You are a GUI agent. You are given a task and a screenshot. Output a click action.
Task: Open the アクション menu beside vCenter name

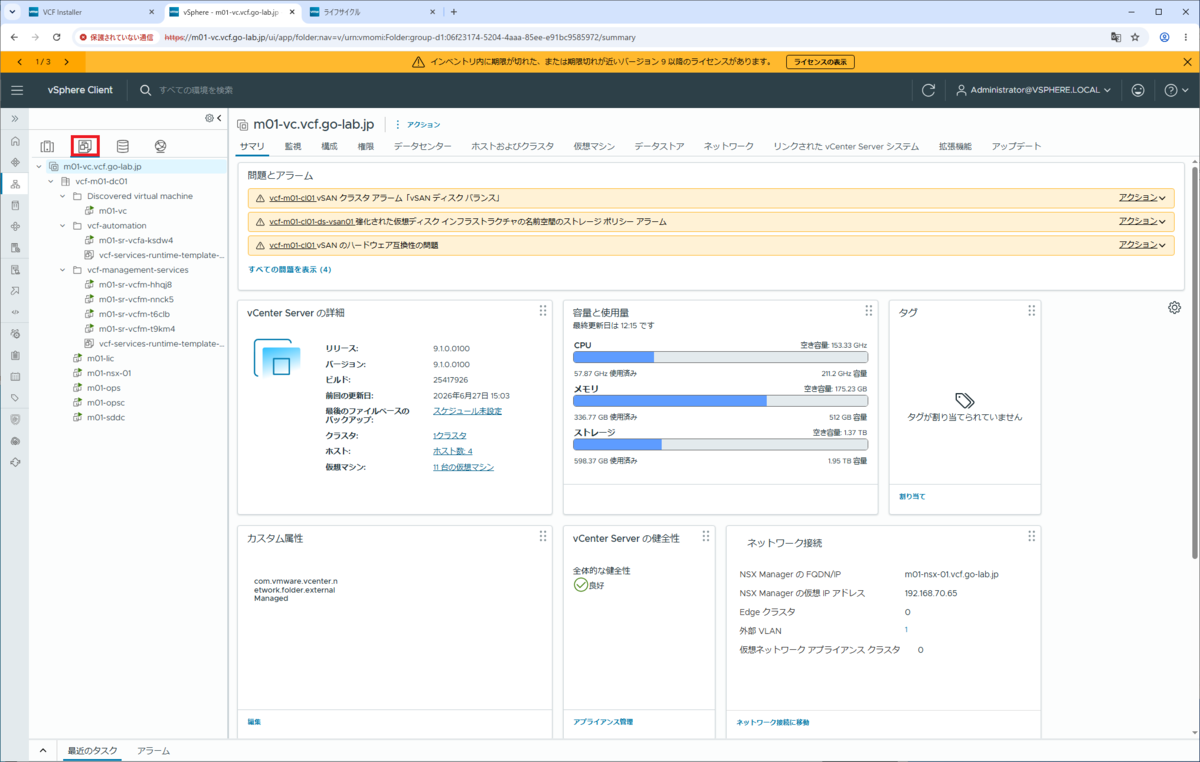418,125
